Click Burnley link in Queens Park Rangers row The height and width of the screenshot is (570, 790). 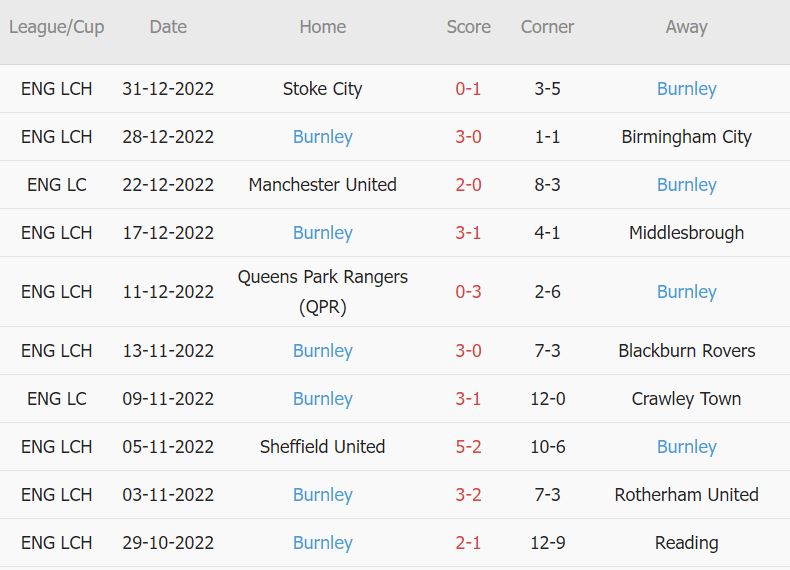click(686, 292)
